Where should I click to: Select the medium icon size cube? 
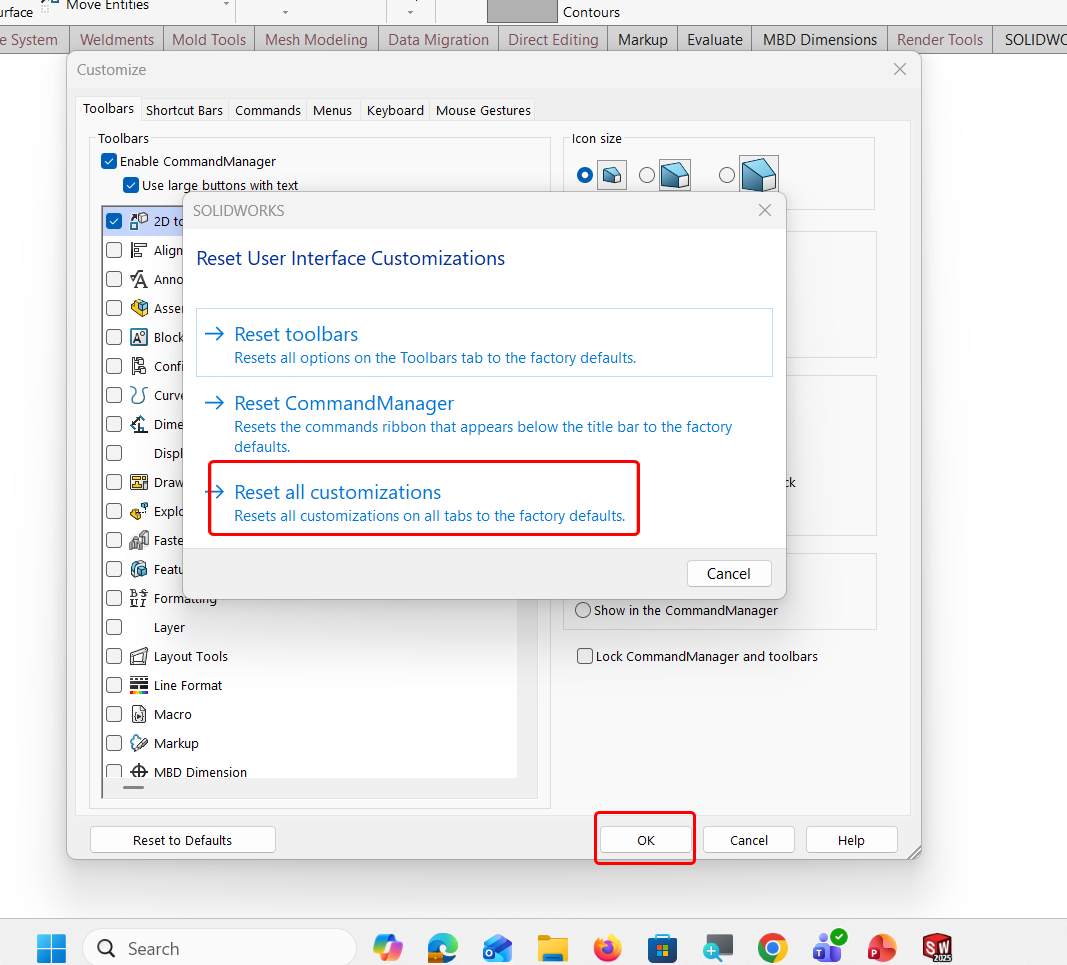click(x=675, y=175)
